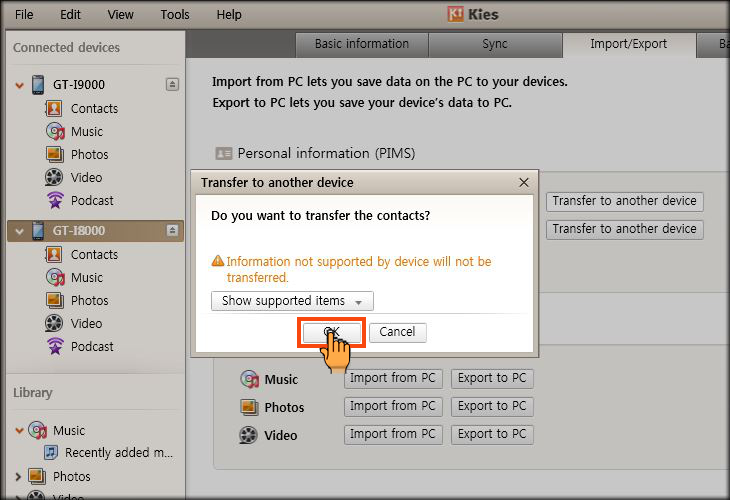Select the Import/Export tab
This screenshot has width=730, height=500.
point(629,44)
